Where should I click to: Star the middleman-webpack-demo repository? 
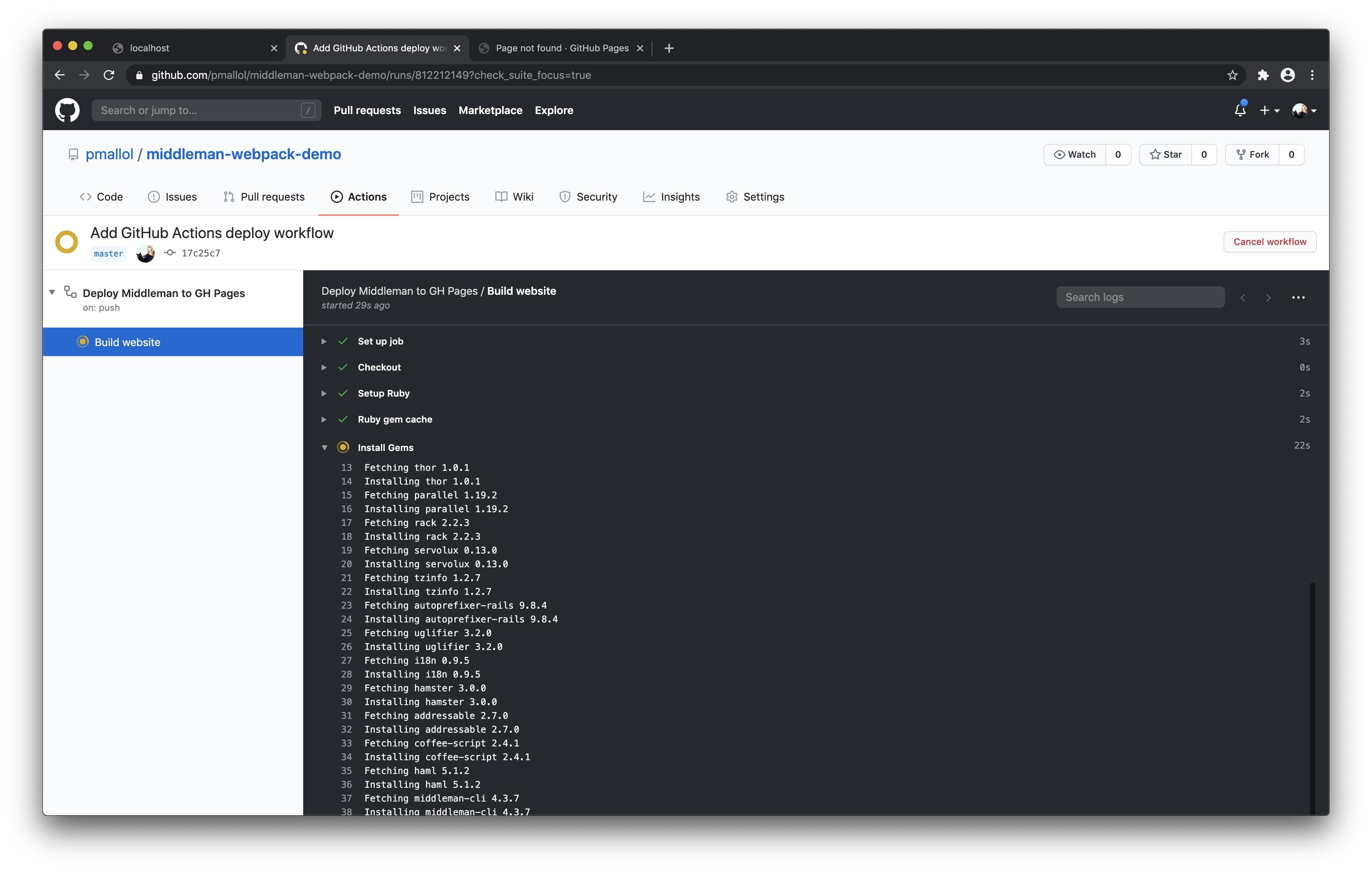(1166, 154)
